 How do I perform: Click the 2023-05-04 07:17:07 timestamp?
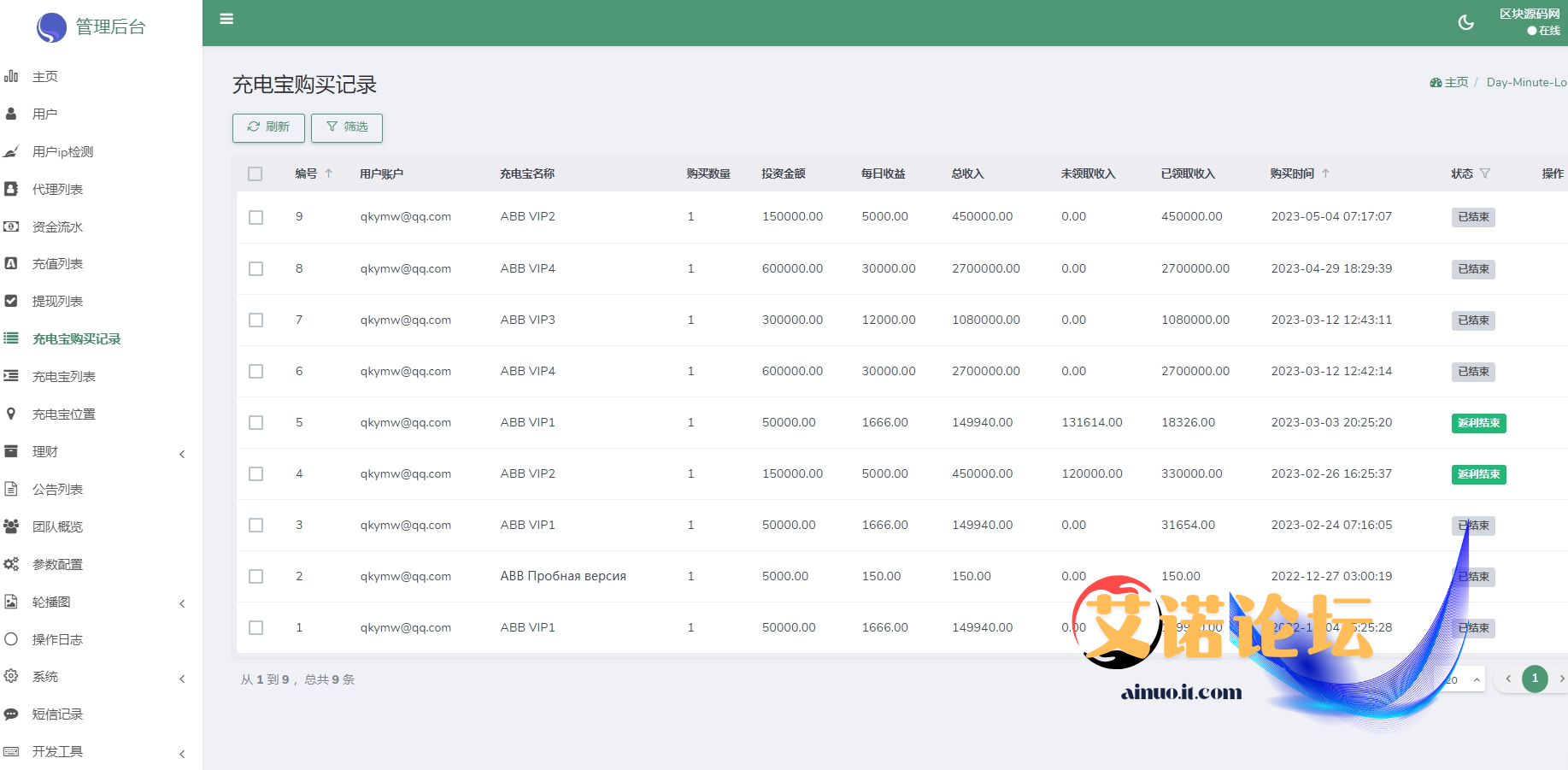(x=1331, y=216)
